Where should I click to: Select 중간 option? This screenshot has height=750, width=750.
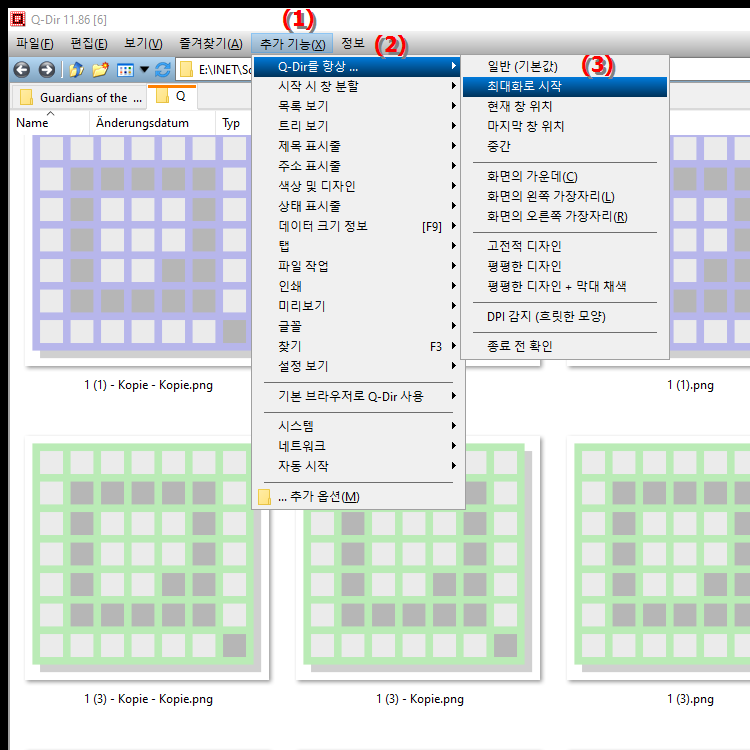coord(564,146)
